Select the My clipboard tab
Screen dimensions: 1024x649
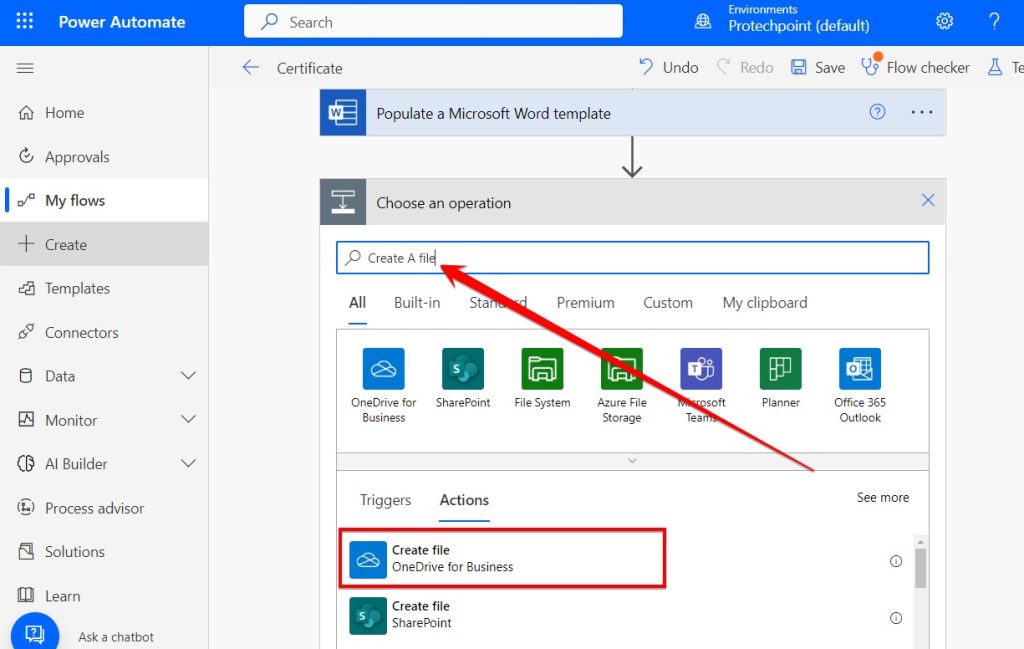(x=765, y=303)
